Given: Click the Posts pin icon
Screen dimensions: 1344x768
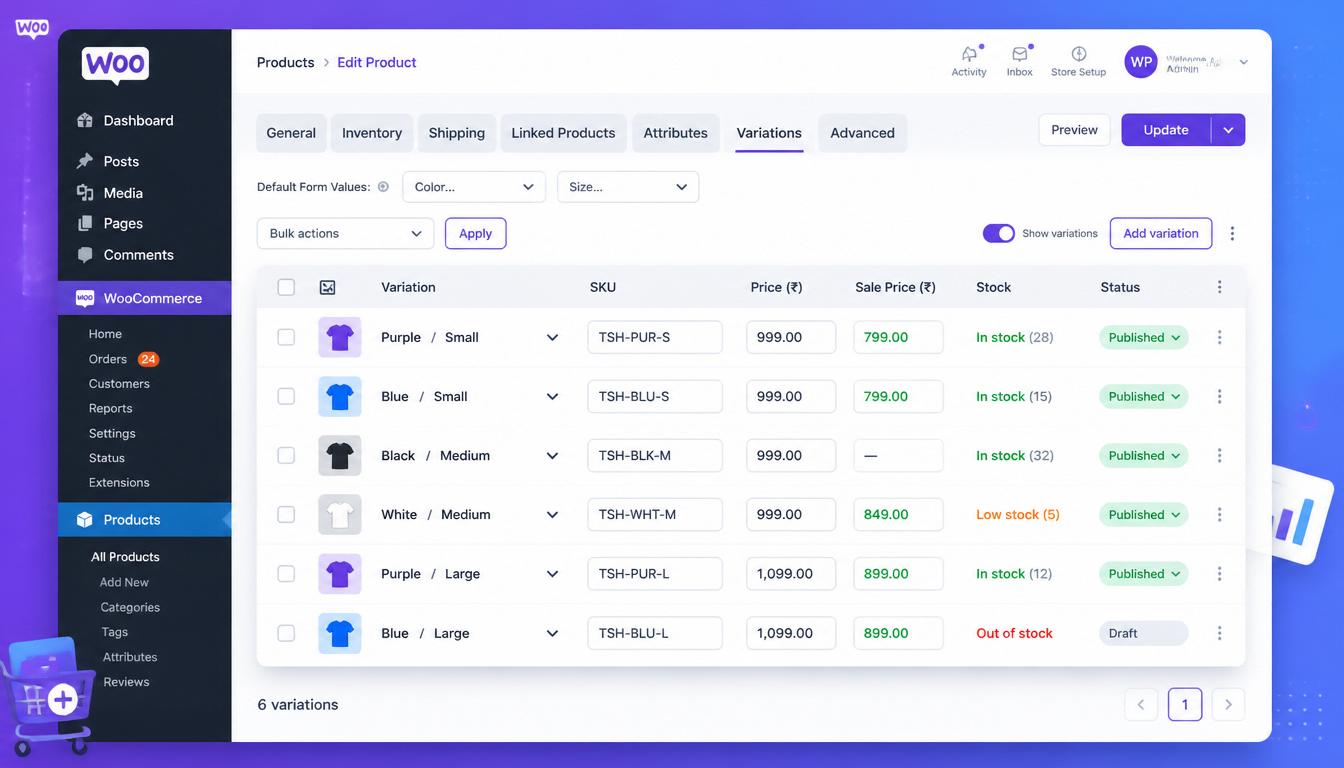Looking at the screenshot, I should (x=85, y=161).
